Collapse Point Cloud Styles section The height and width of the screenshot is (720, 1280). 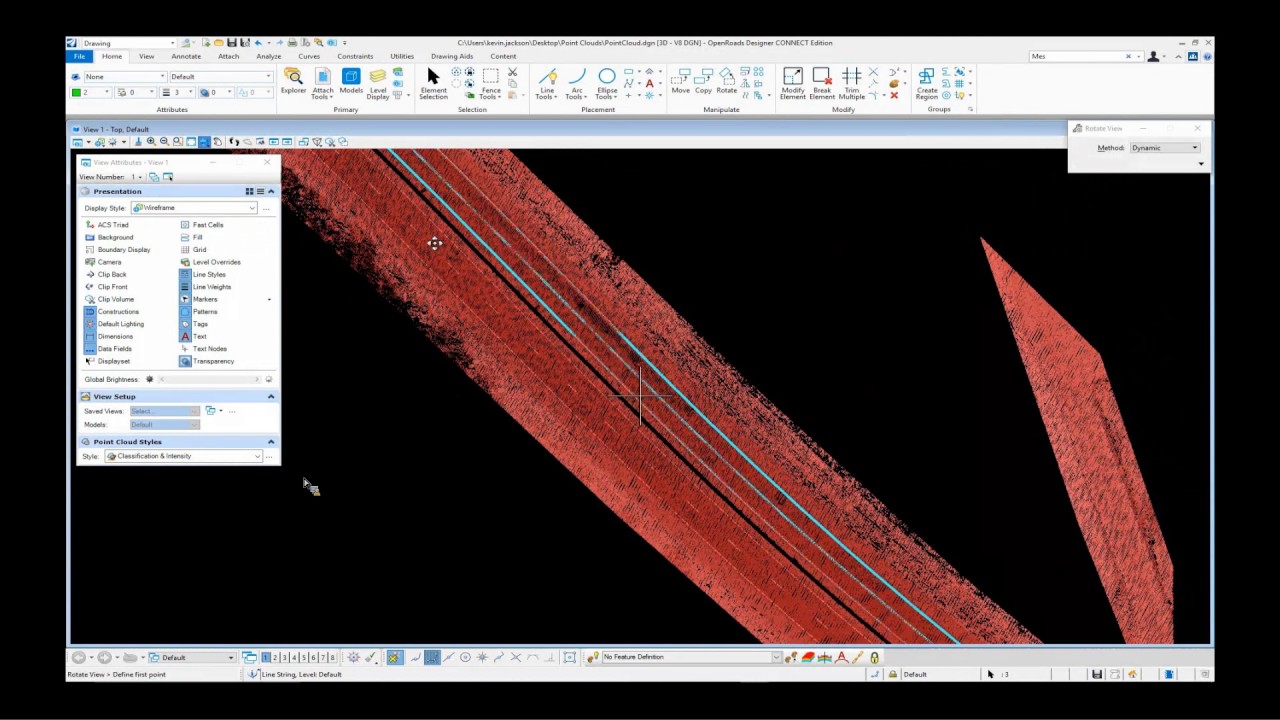271,441
